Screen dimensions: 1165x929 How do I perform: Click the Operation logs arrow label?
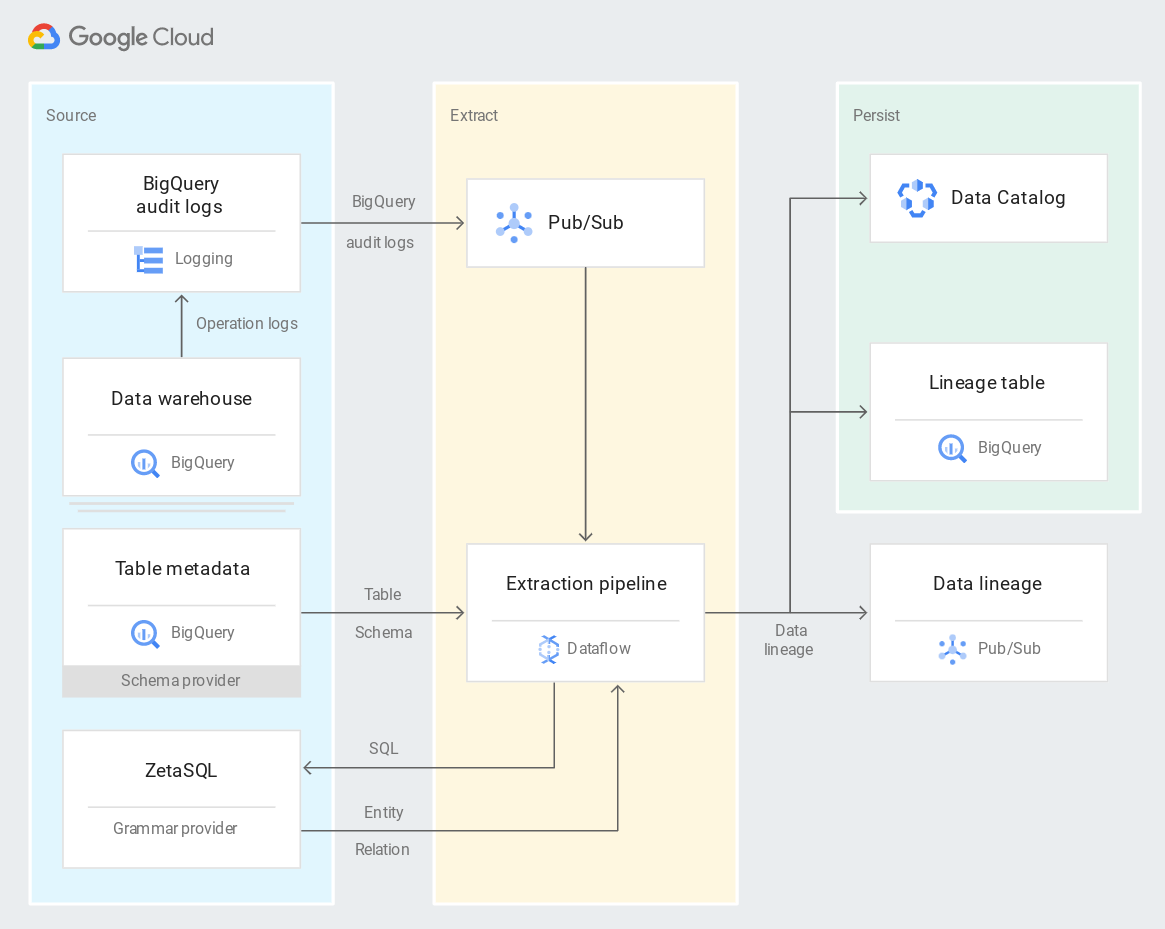pyautogui.click(x=246, y=323)
